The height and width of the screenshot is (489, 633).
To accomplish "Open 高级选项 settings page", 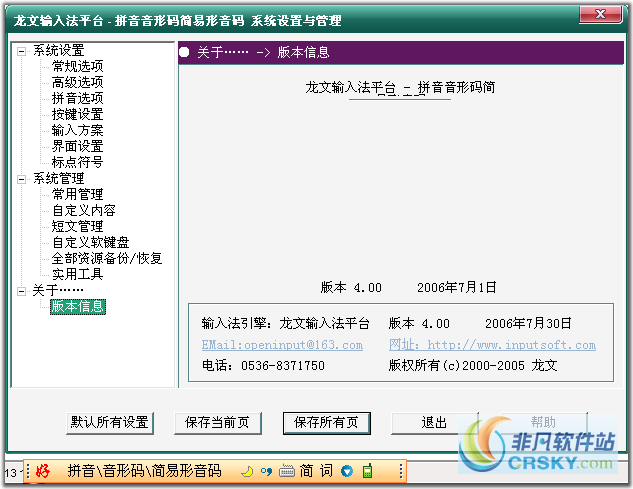I will pos(78,83).
